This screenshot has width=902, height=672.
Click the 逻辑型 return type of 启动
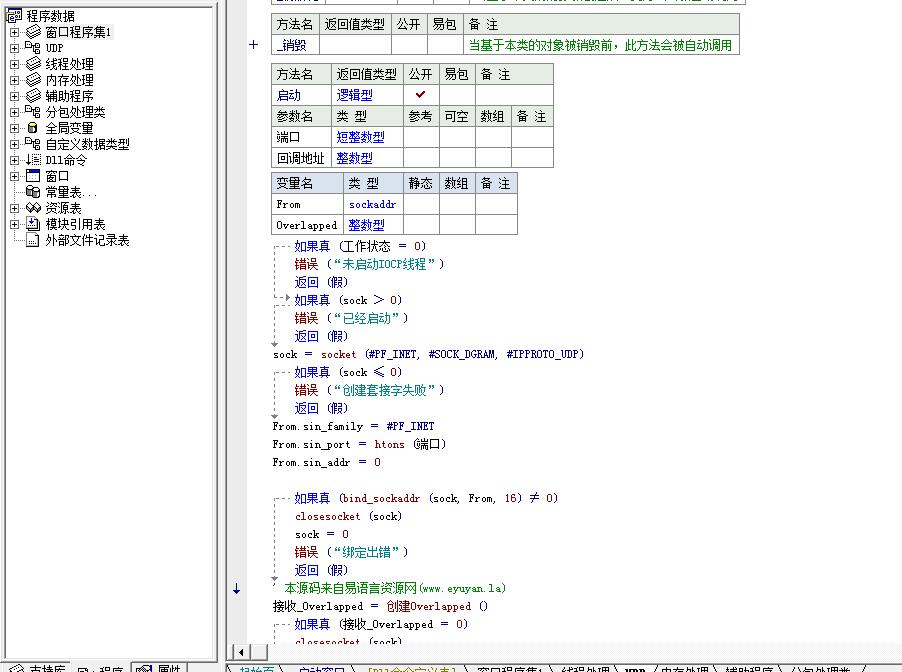coord(354,95)
